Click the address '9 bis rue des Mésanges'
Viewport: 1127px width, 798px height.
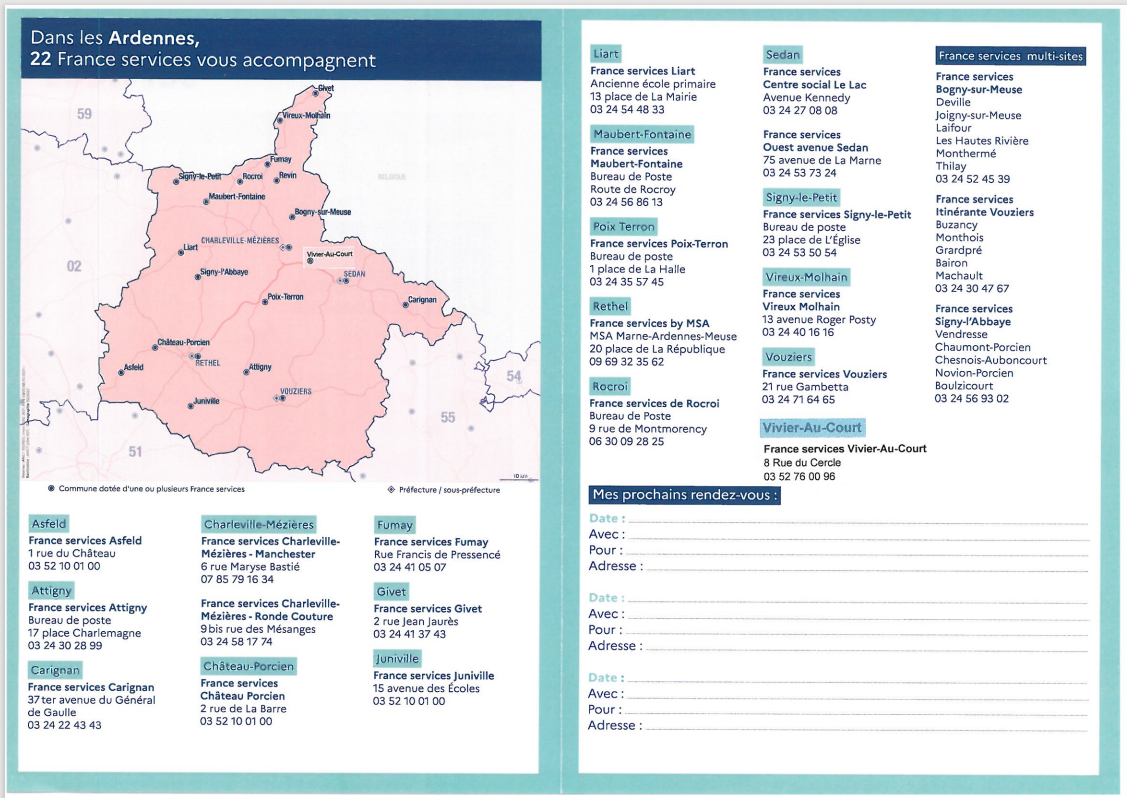(x=258, y=629)
